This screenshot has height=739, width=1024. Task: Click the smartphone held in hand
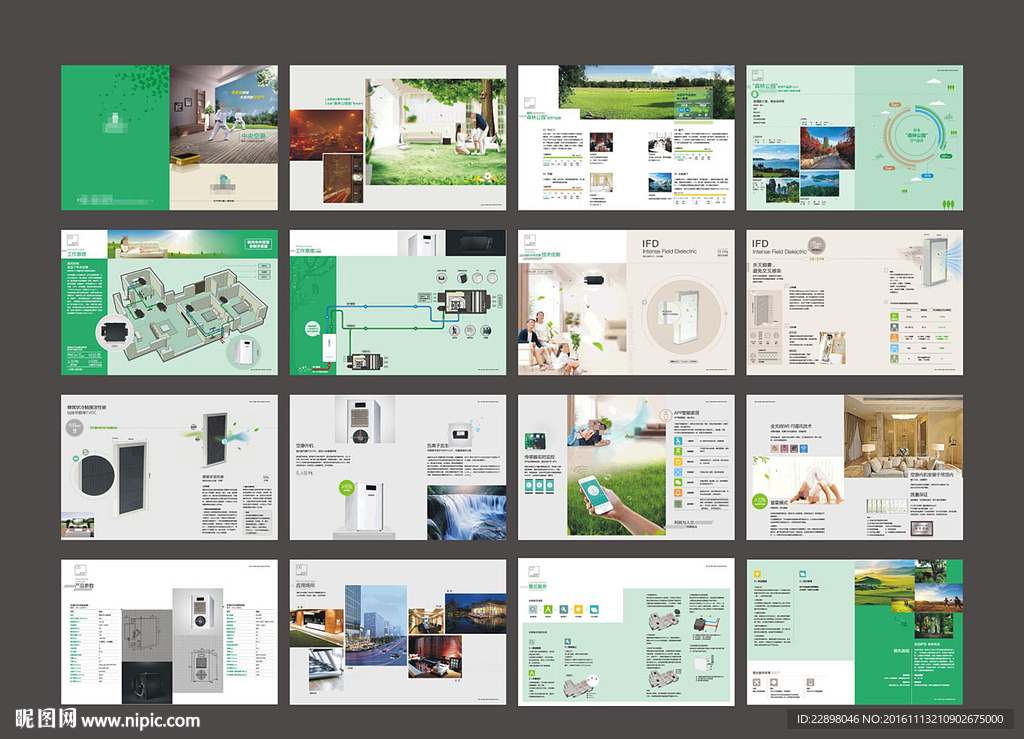click(x=596, y=494)
